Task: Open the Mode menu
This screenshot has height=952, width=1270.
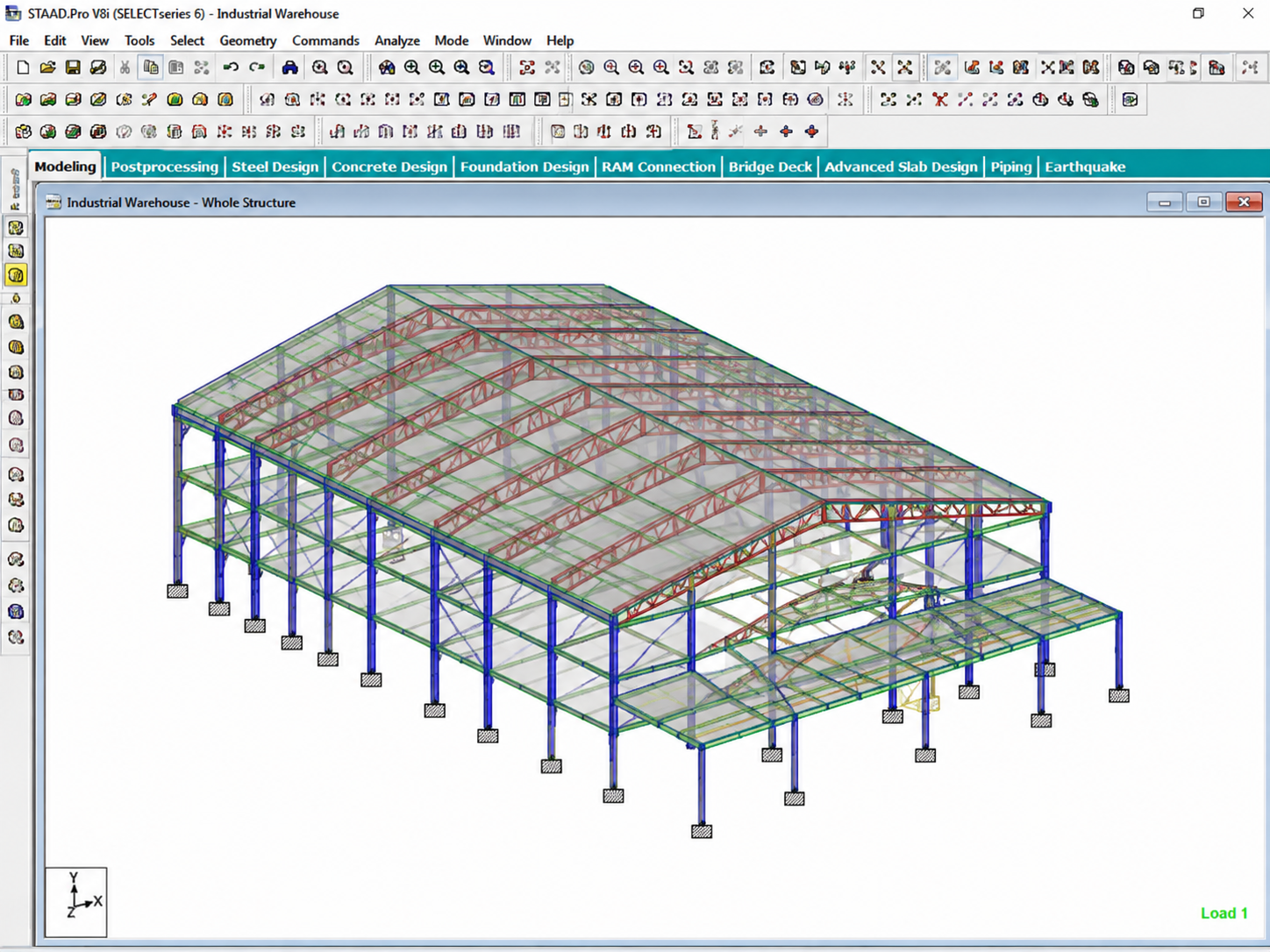Action: (452, 40)
